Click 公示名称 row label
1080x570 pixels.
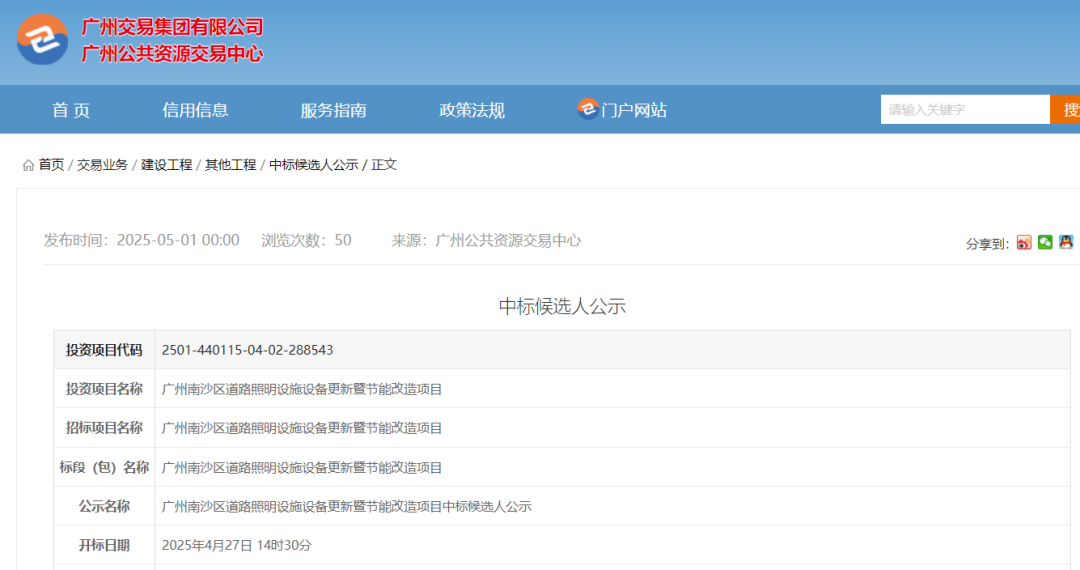(104, 506)
